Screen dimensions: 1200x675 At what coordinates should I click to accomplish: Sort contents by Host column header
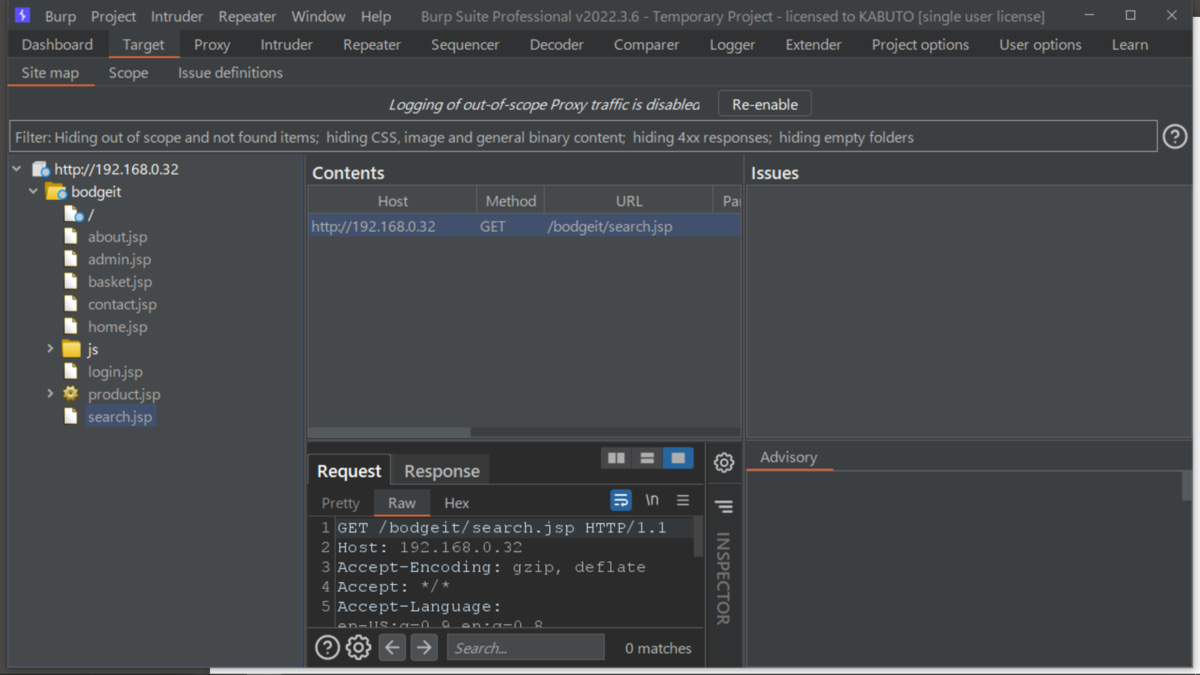pyautogui.click(x=393, y=201)
